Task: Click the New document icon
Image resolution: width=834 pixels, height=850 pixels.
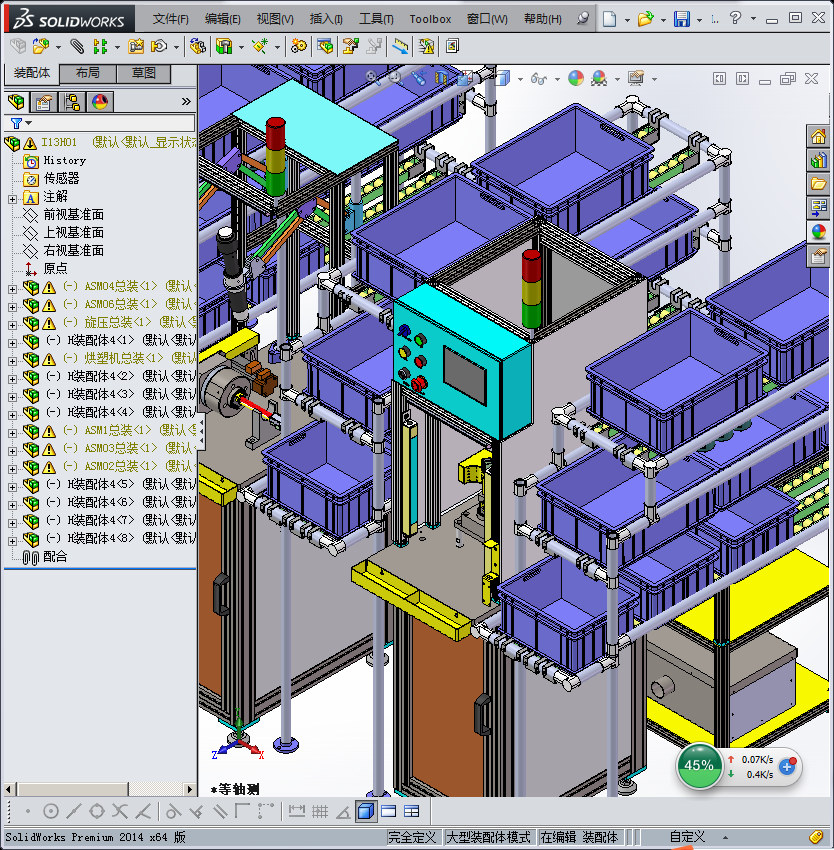Action: (610, 19)
